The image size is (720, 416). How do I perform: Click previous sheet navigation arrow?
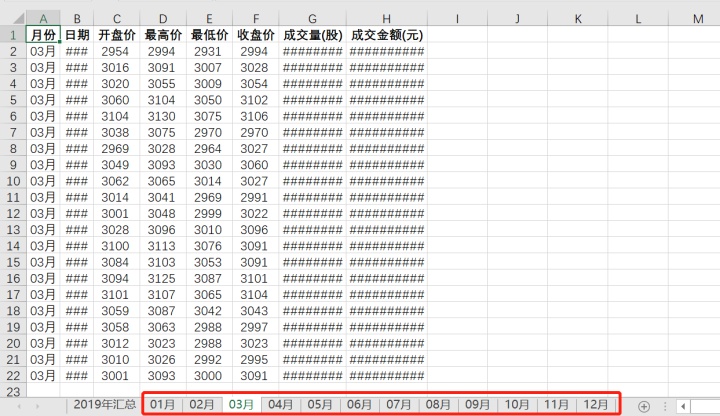(x=19, y=406)
